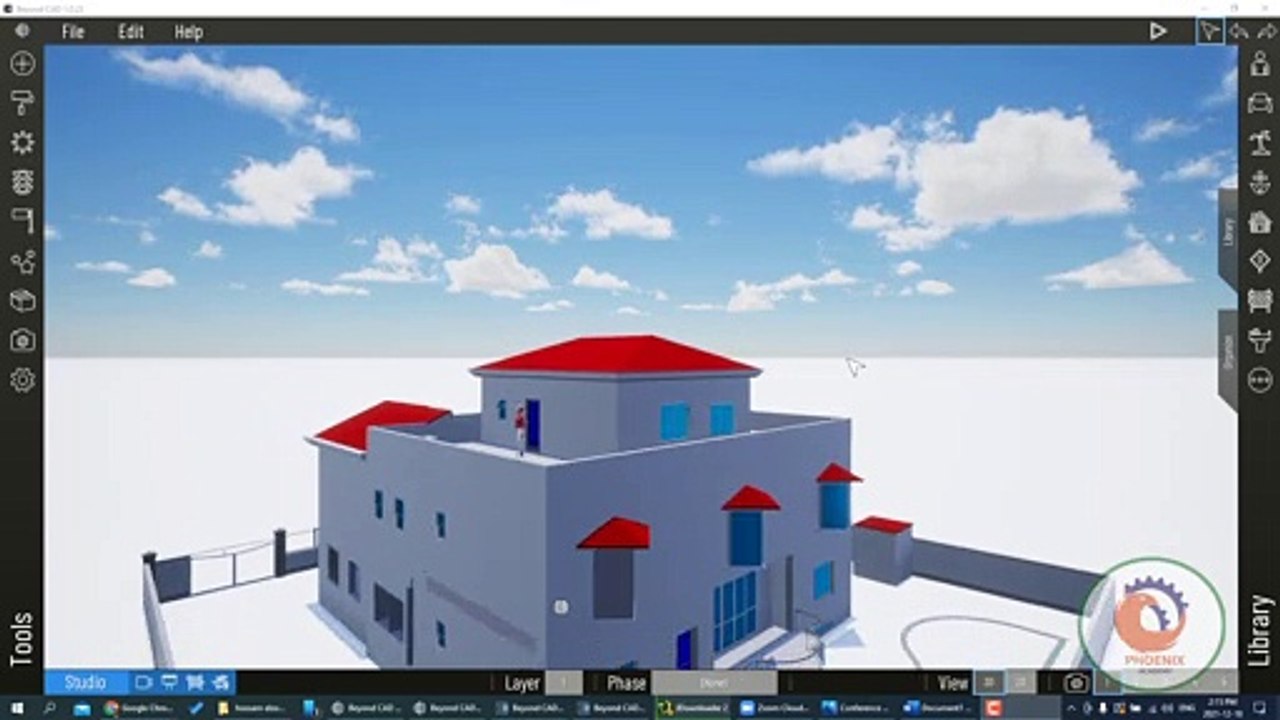1280x720 pixels.
Task: Click the half-circle icon at top left
Action: coord(22,31)
